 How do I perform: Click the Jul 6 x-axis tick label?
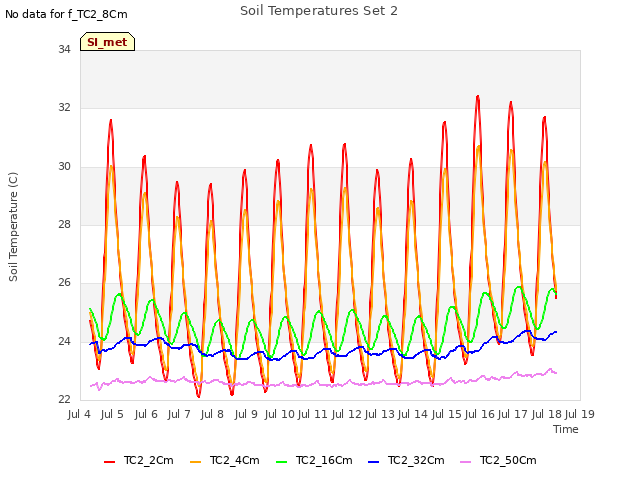click(146, 414)
